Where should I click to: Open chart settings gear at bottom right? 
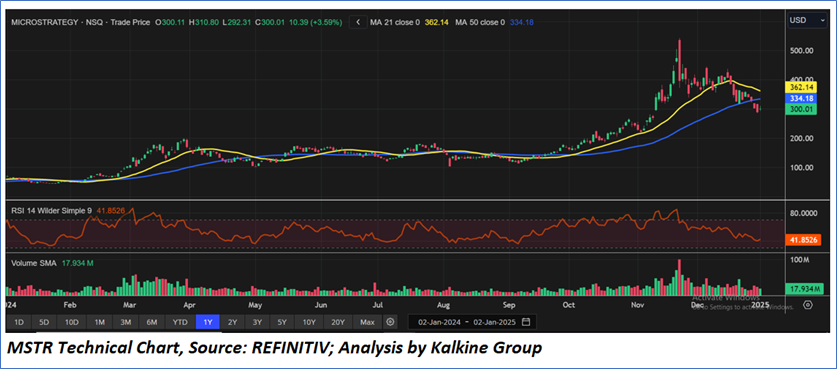[x=808, y=305]
